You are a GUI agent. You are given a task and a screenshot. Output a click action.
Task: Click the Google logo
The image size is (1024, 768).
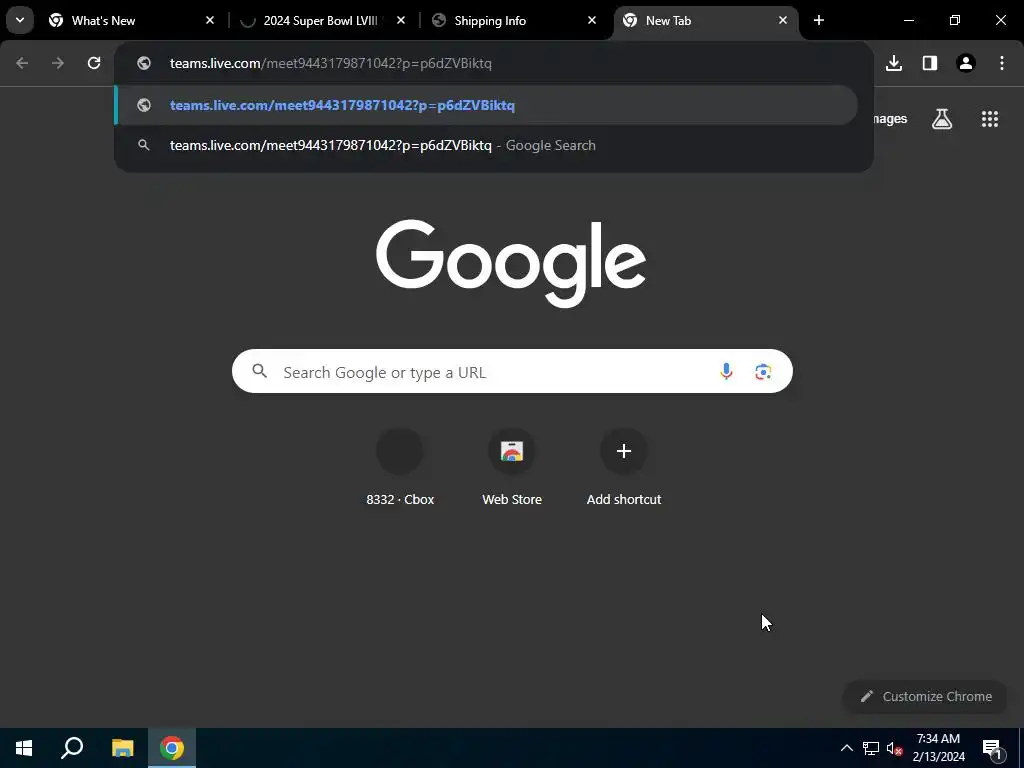click(511, 263)
